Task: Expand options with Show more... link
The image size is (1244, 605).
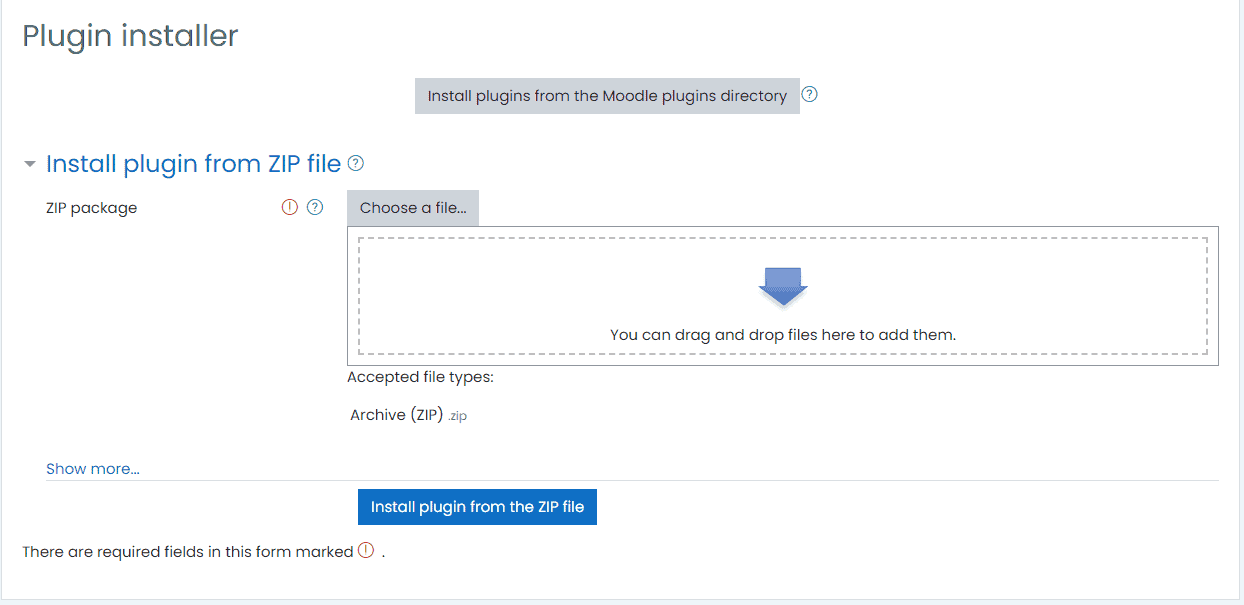Action: 93,469
